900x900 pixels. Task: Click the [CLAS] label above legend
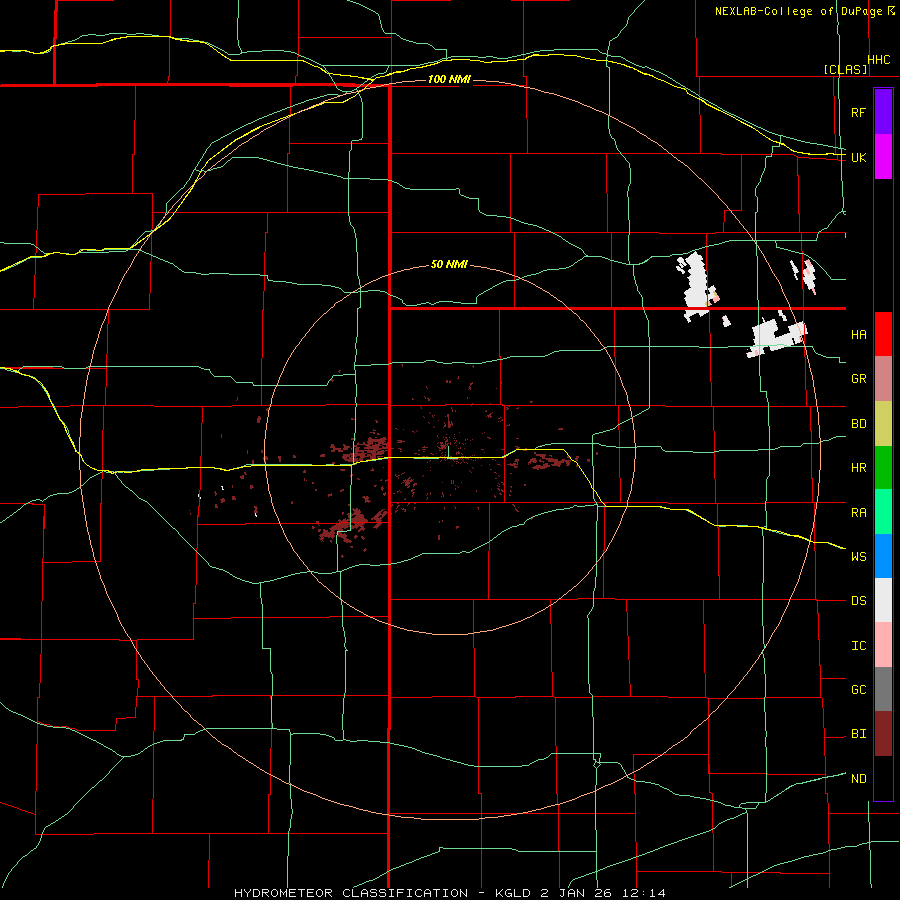[845, 69]
